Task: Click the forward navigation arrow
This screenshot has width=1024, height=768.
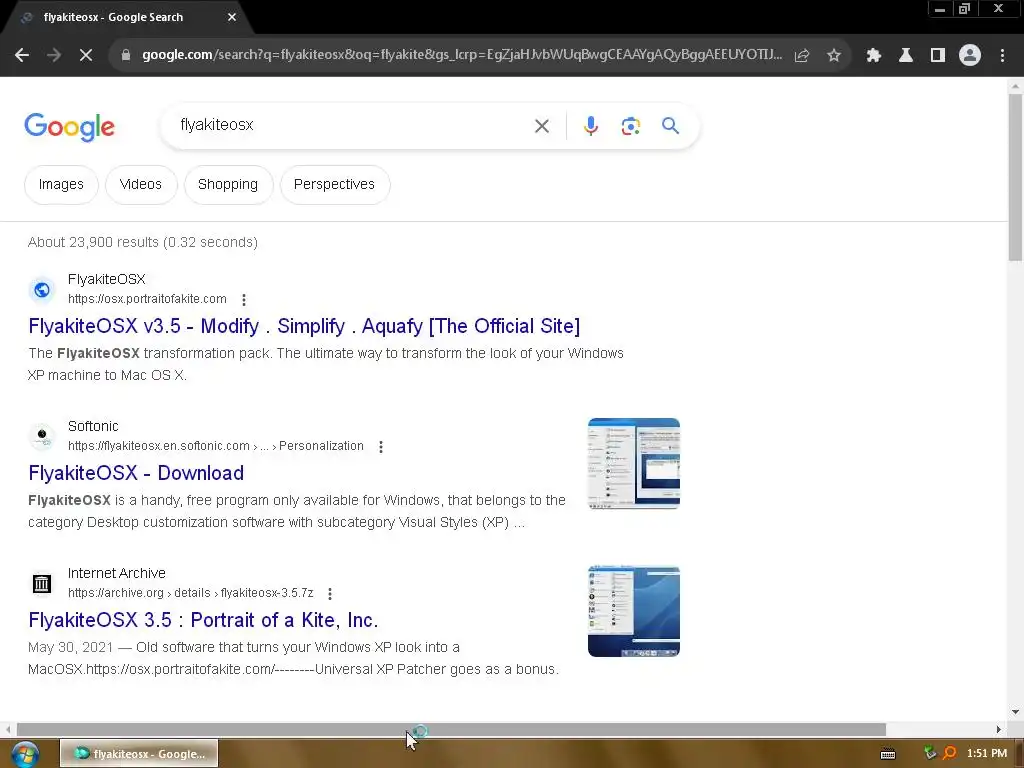Action: click(54, 56)
